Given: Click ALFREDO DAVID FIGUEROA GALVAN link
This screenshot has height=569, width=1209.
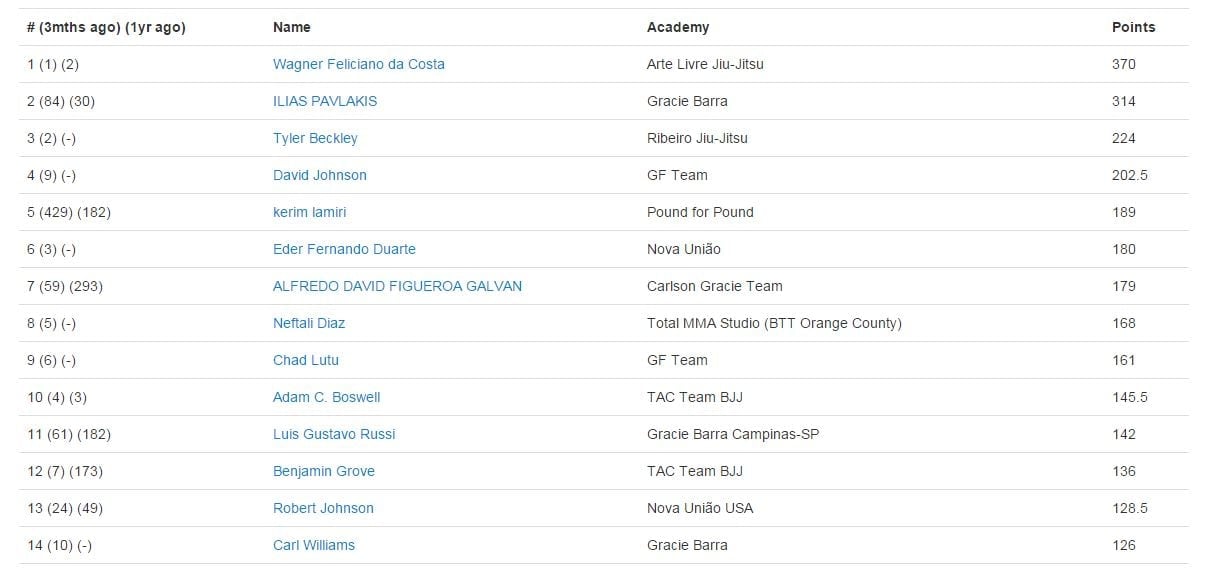Looking at the screenshot, I should (x=397, y=286).
